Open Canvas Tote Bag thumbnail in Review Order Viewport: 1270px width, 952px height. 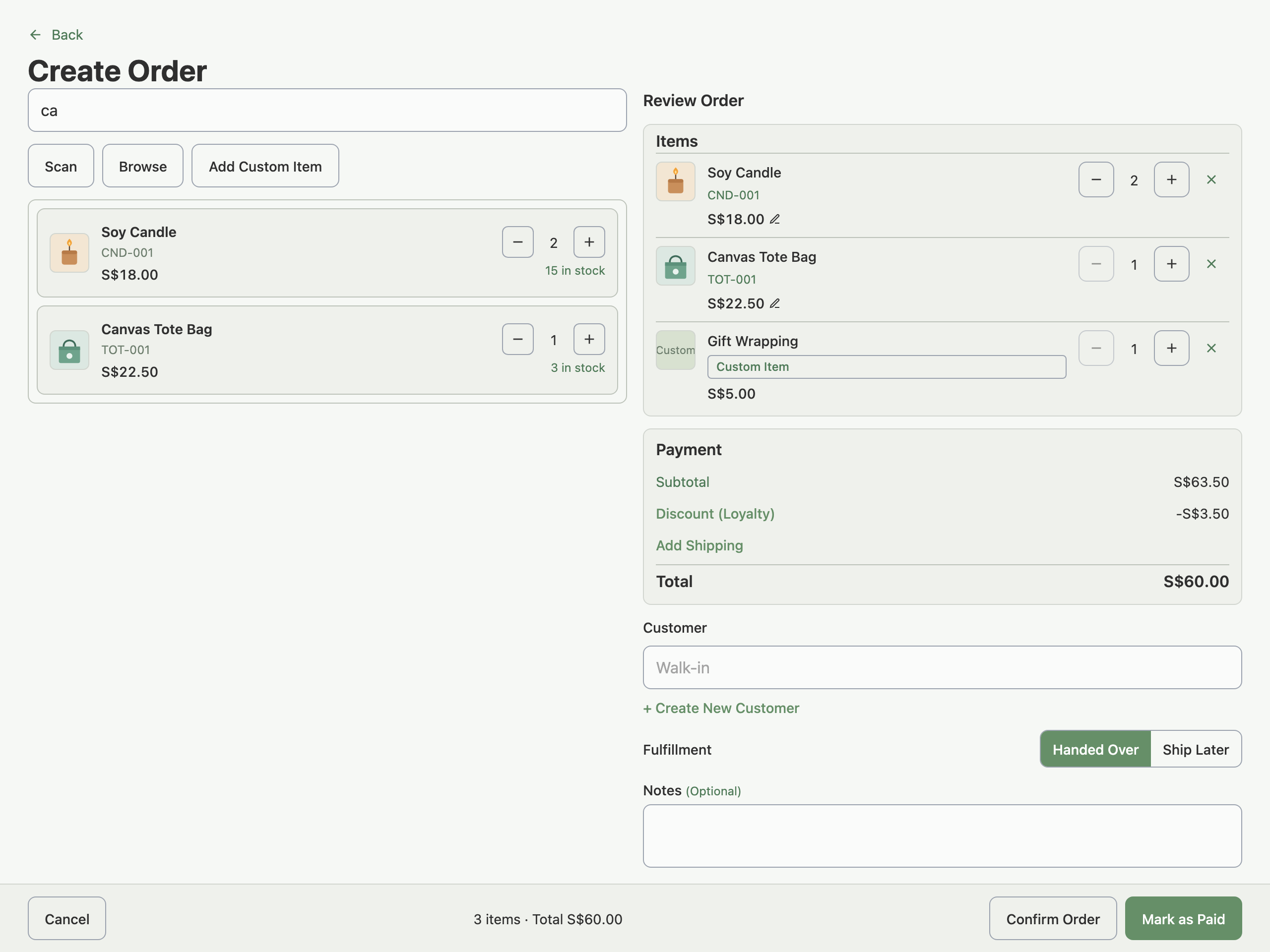675,266
